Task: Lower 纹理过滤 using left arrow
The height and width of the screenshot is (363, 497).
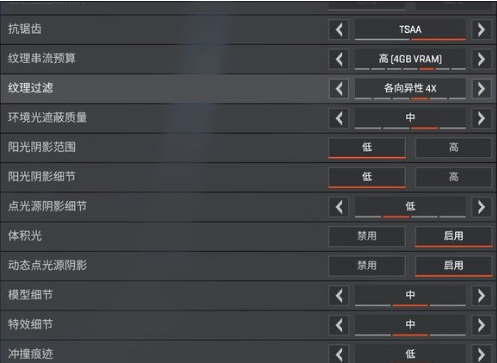Action: click(339, 89)
